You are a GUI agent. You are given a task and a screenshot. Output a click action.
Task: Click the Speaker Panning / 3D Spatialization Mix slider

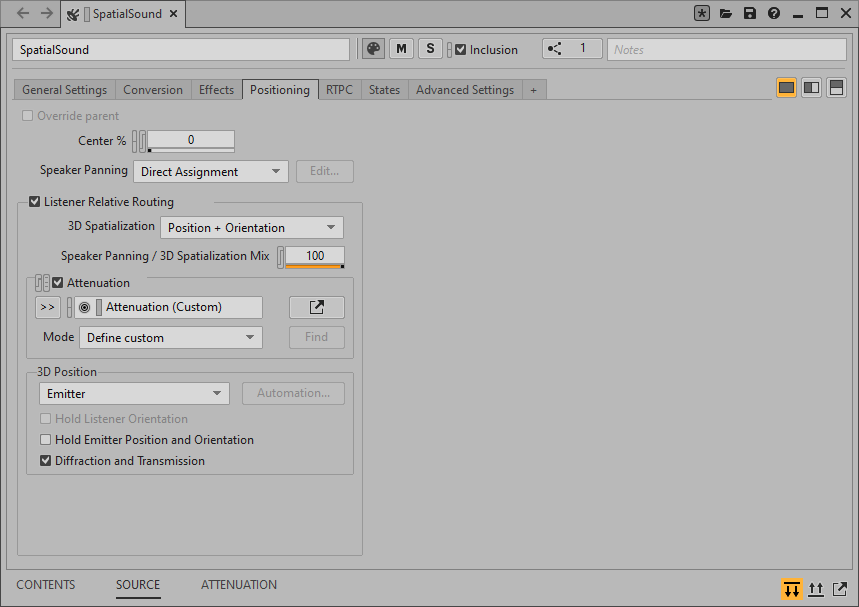pyautogui.click(x=314, y=256)
